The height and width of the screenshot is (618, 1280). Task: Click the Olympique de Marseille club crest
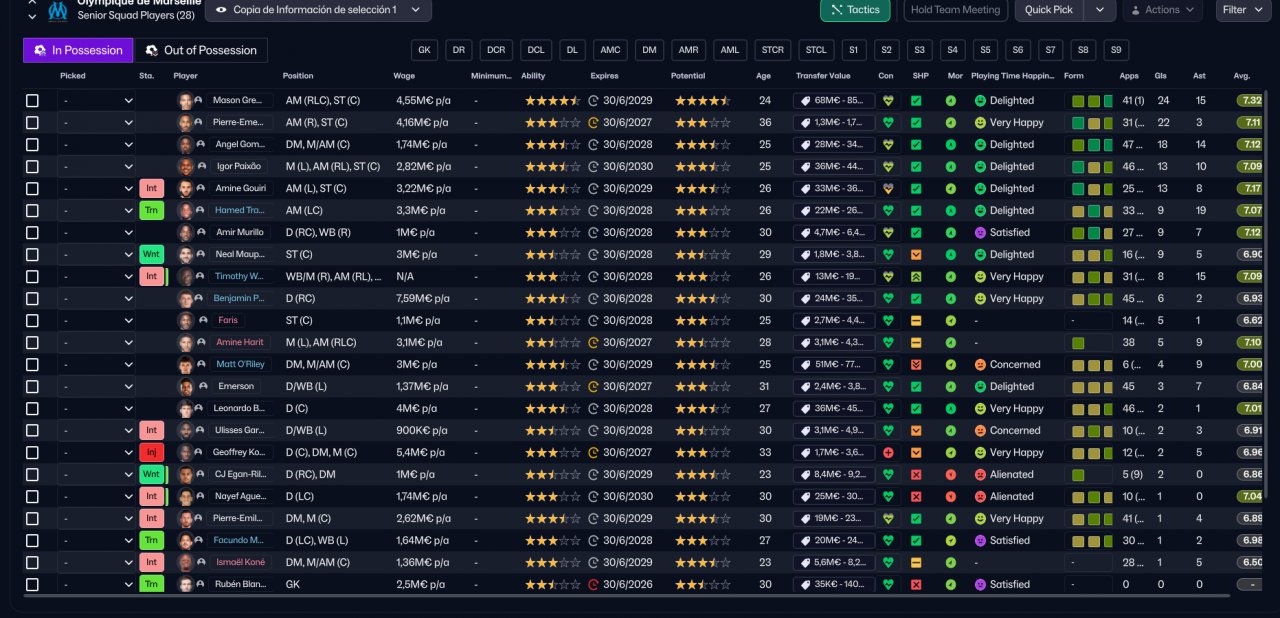[x=58, y=11]
